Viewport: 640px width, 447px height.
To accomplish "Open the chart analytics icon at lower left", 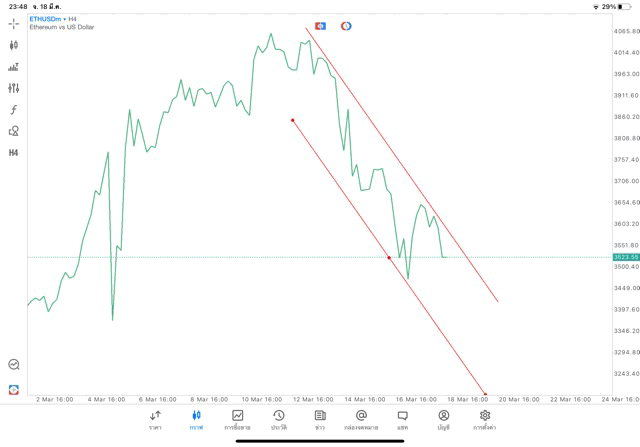I will point(14,365).
